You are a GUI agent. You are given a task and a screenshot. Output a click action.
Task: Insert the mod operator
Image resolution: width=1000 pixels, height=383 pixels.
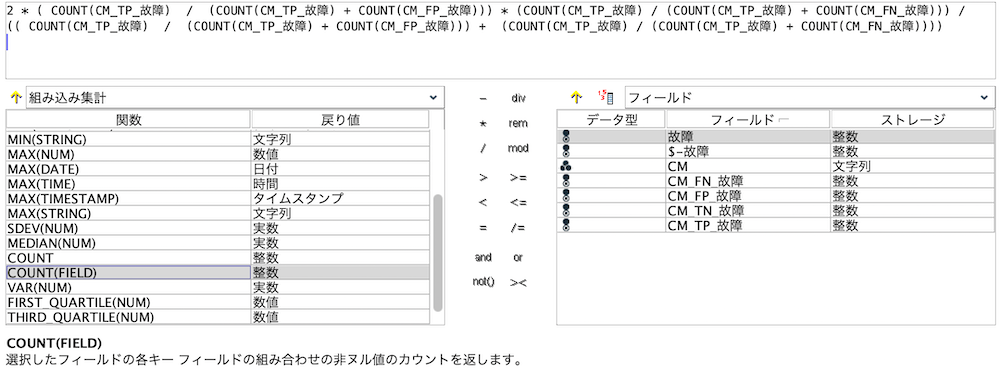pos(518,148)
